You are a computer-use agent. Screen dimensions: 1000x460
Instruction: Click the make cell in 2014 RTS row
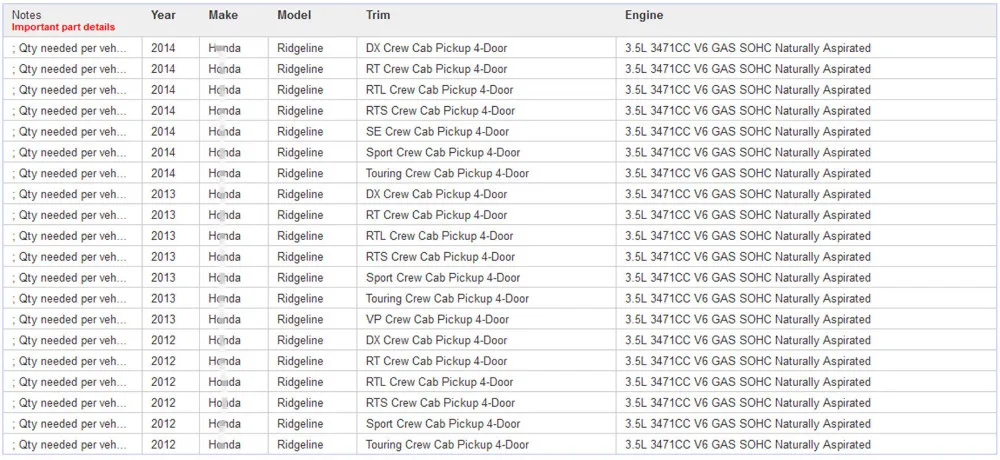tap(233, 110)
